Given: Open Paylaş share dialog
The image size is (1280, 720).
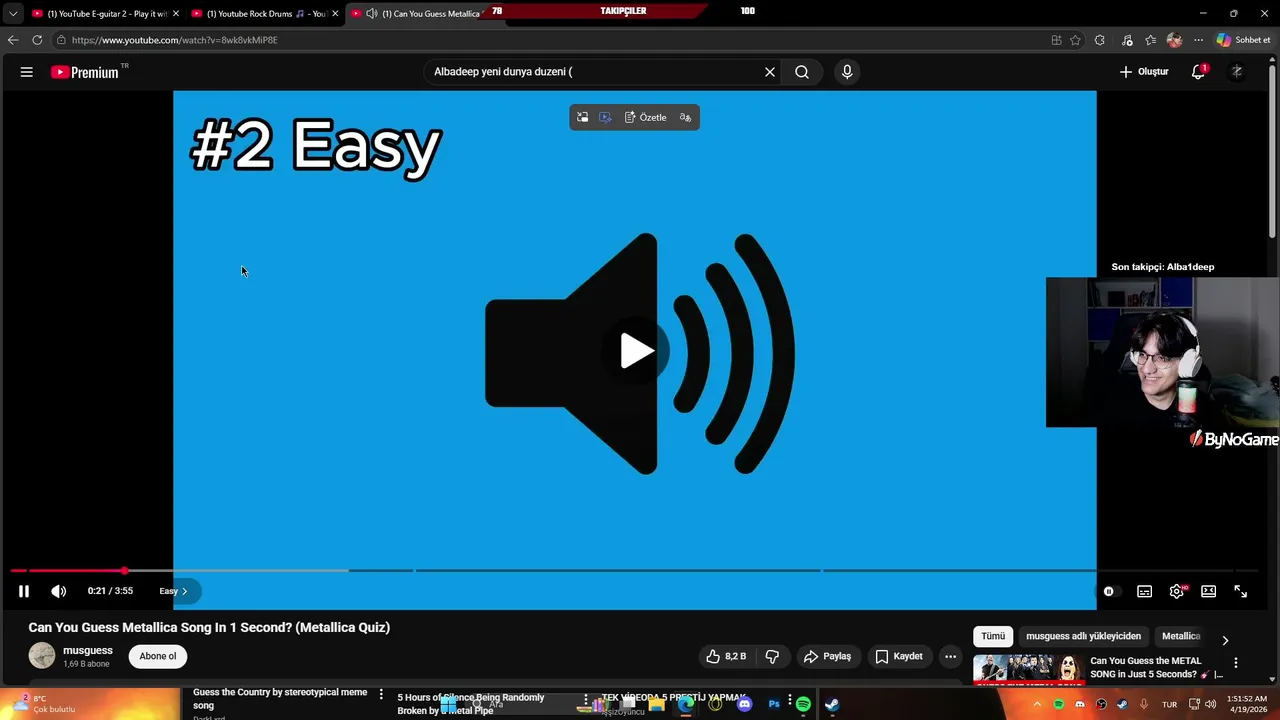Looking at the screenshot, I should point(827,656).
